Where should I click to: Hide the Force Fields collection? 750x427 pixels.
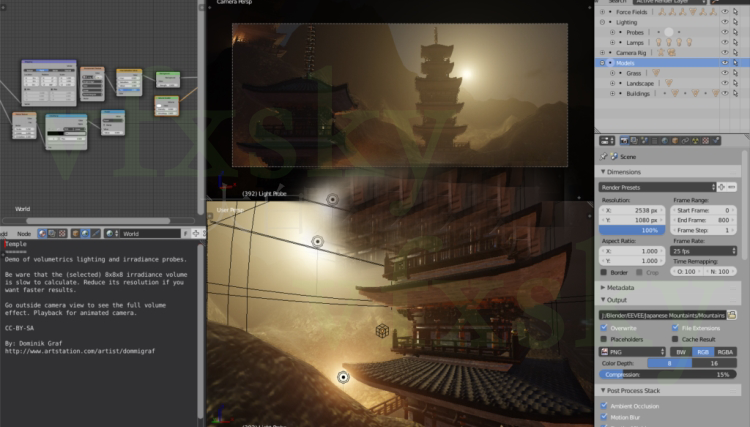pos(725,12)
